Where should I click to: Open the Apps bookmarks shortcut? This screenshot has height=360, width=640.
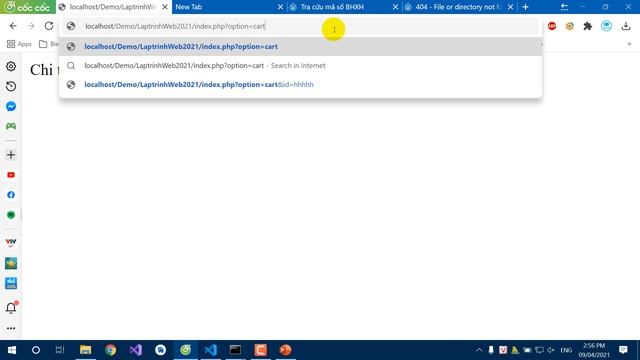pyautogui.click(x=19, y=44)
